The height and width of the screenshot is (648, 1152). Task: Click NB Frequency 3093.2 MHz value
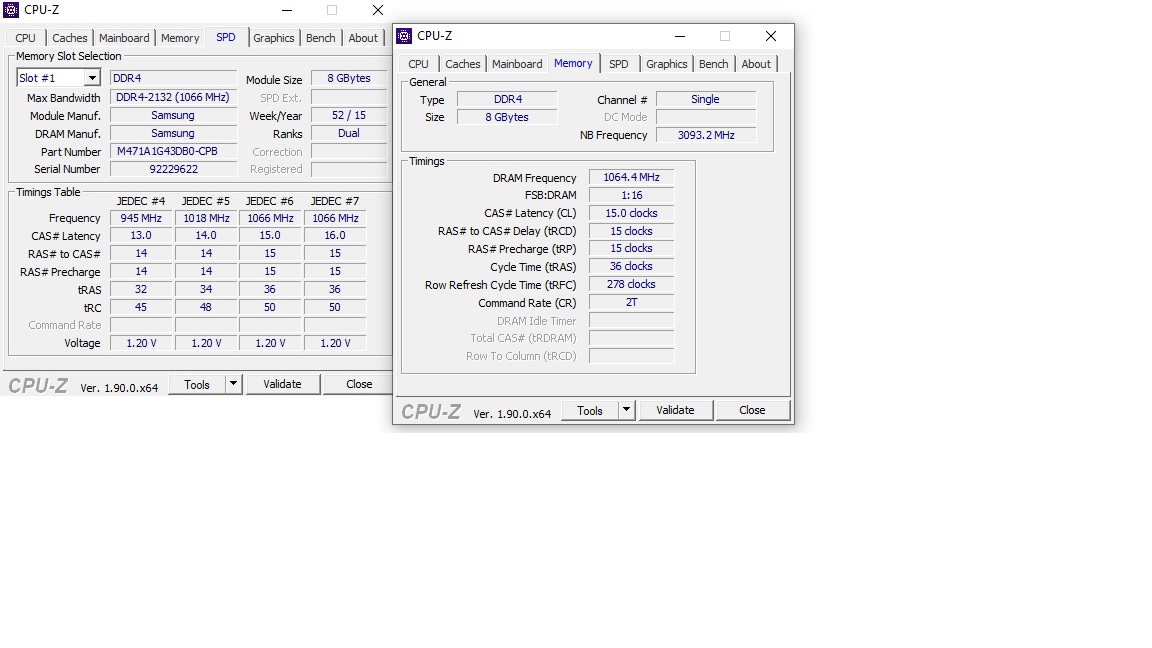706,135
